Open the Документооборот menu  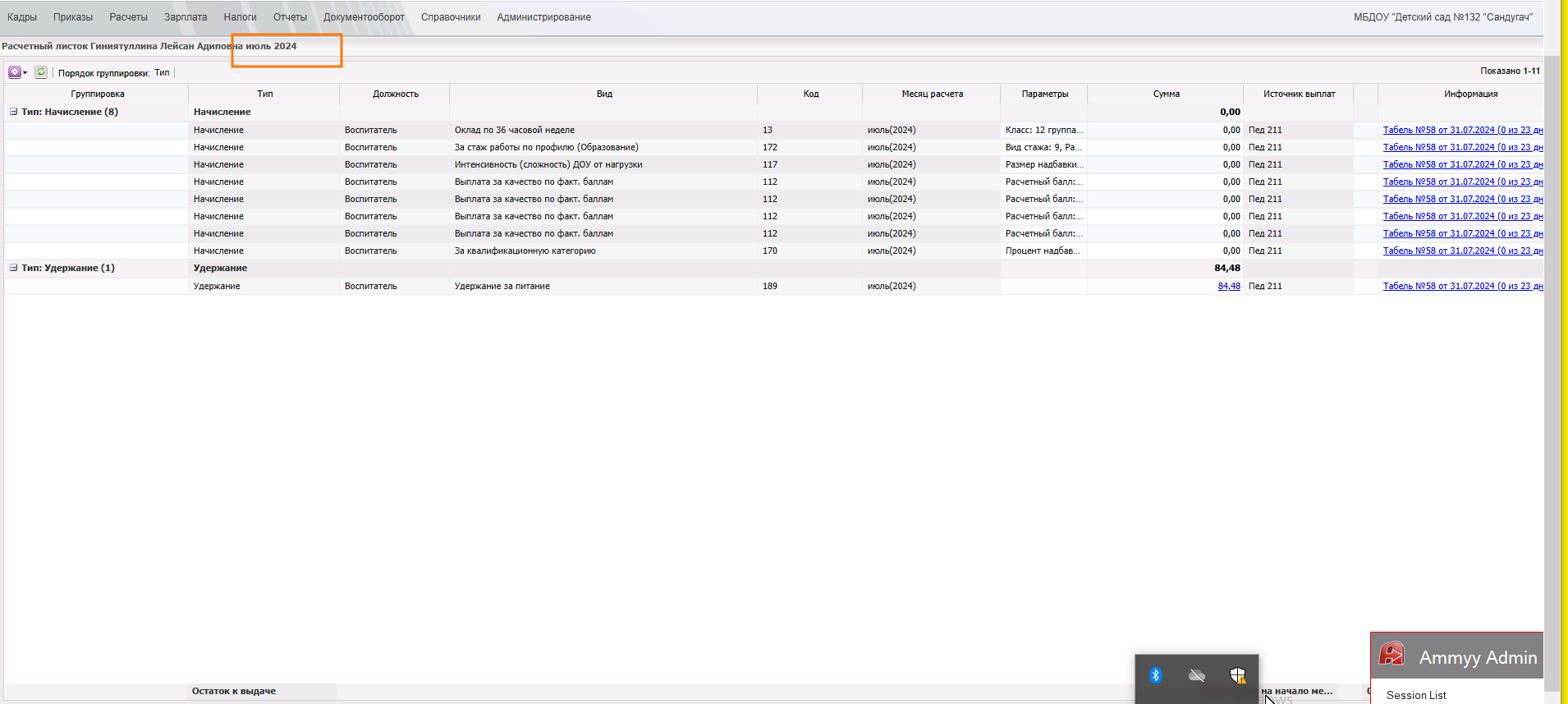point(364,17)
